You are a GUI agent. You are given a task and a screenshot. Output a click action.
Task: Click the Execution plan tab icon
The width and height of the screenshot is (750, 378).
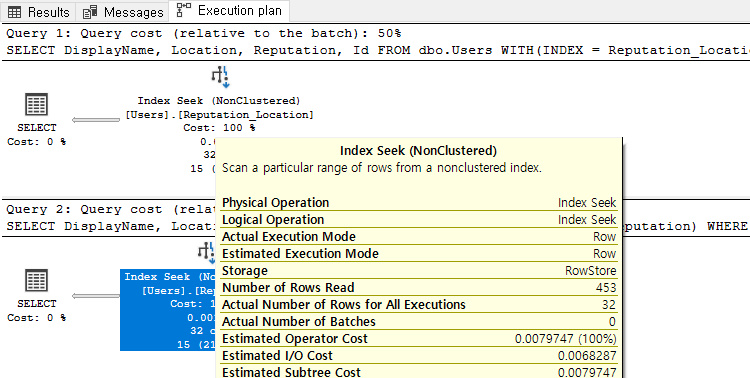coord(184,10)
